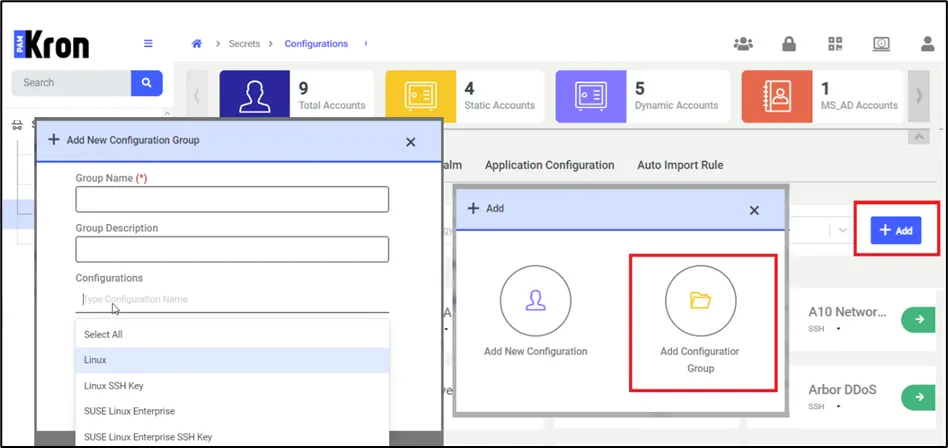The image size is (948, 448).
Task: Open the user profile icon
Action: click(927, 44)
